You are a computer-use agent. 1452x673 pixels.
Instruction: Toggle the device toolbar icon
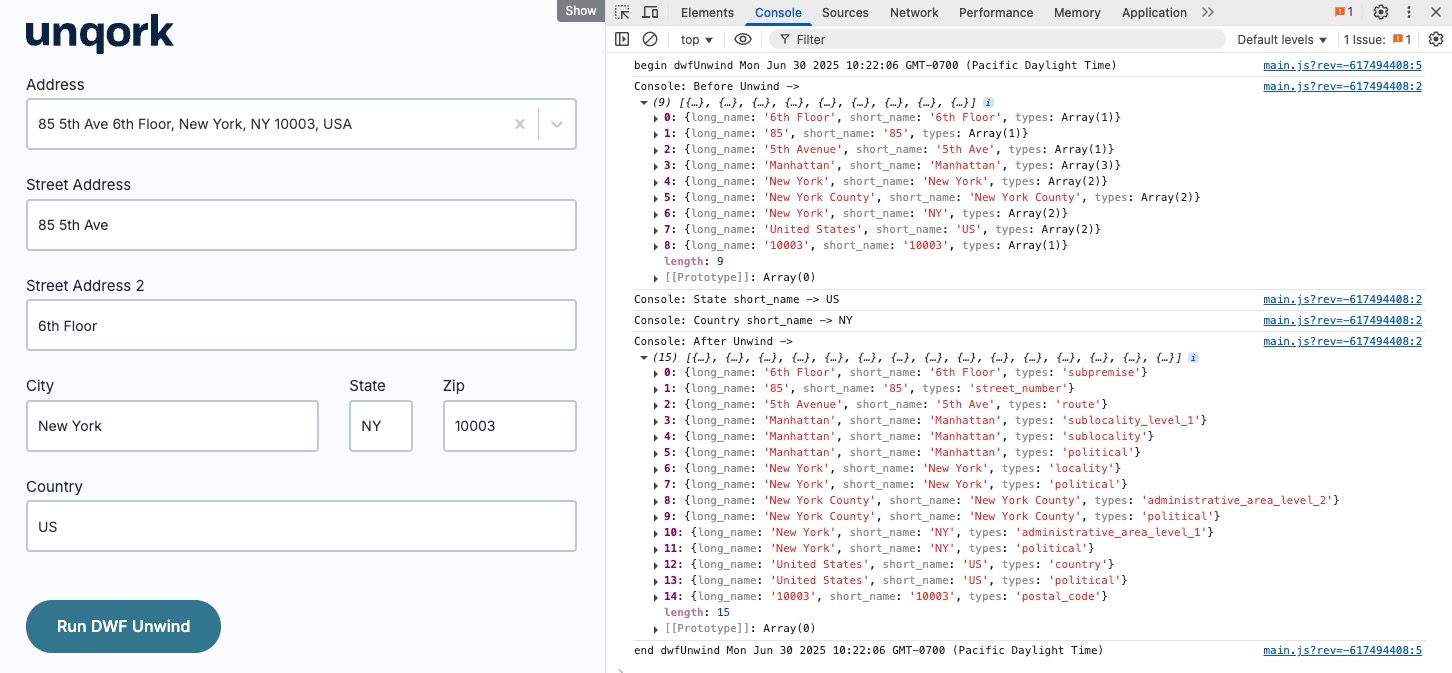(650, 12)
